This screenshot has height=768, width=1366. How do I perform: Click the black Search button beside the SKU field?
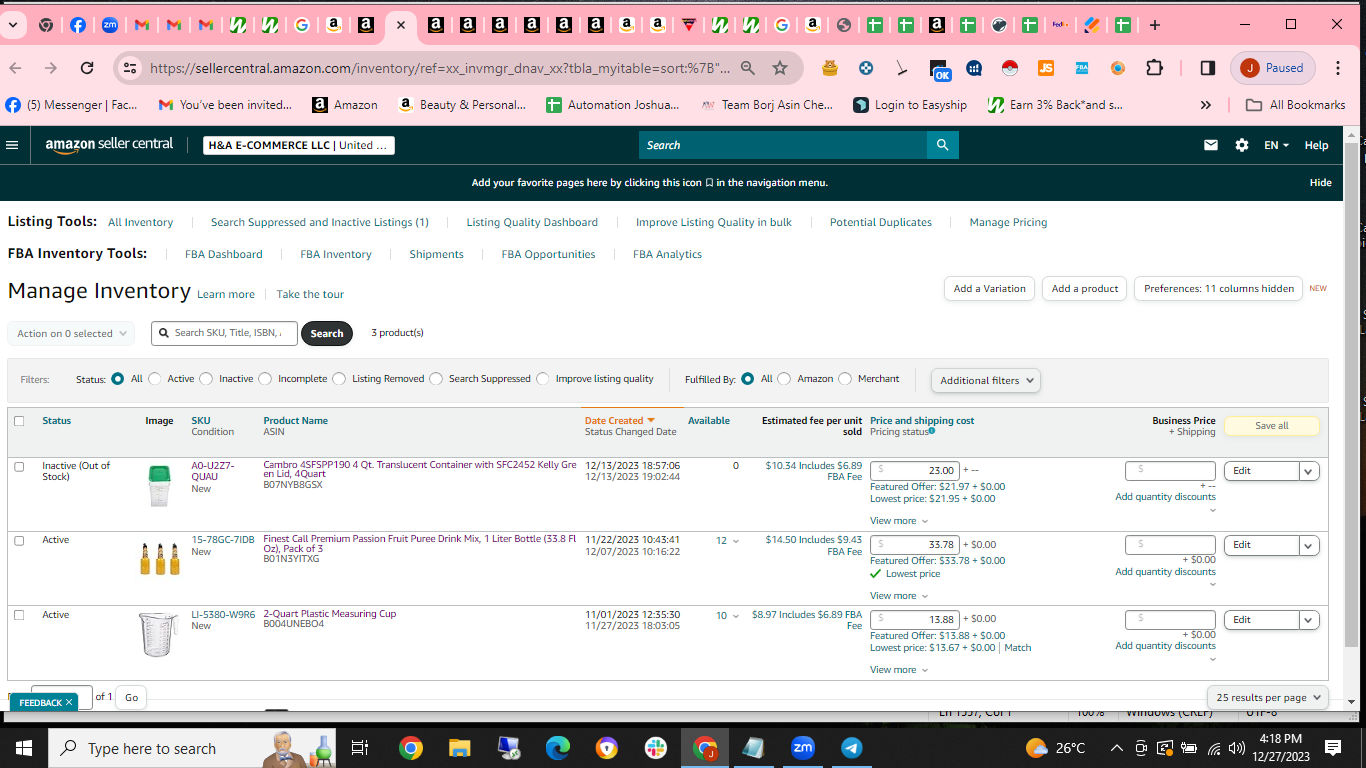point(327,333)
